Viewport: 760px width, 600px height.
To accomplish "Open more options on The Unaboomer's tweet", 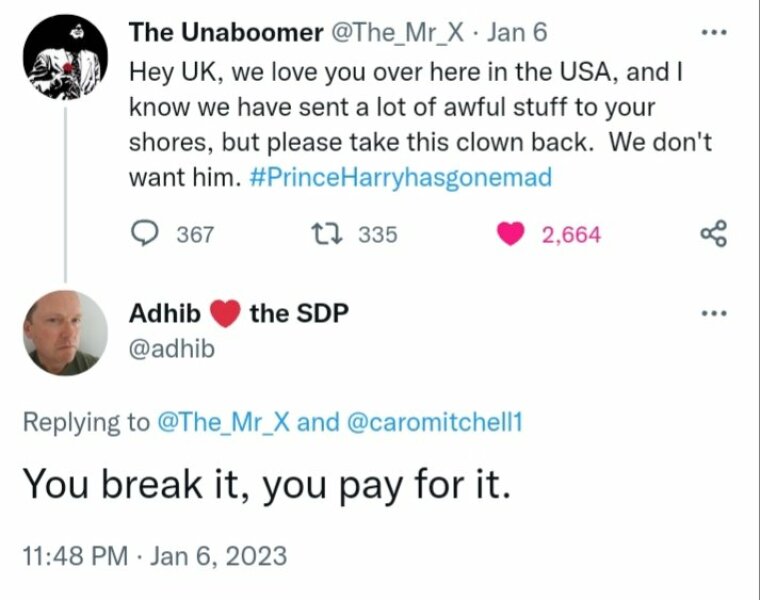I will tap(712, 32).
